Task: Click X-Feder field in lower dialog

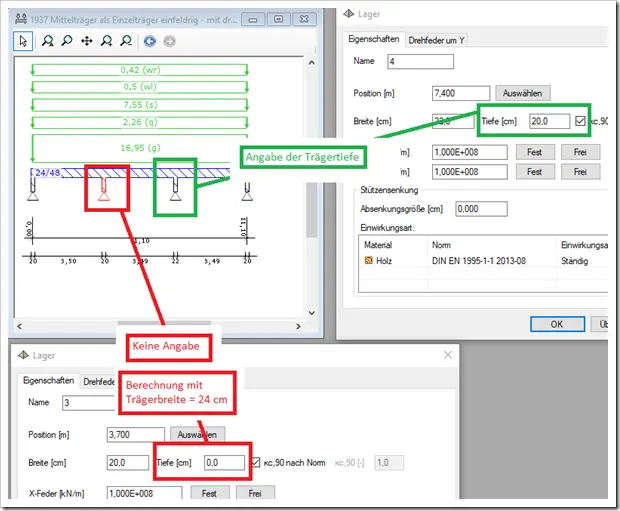Action: click(144, 493)
